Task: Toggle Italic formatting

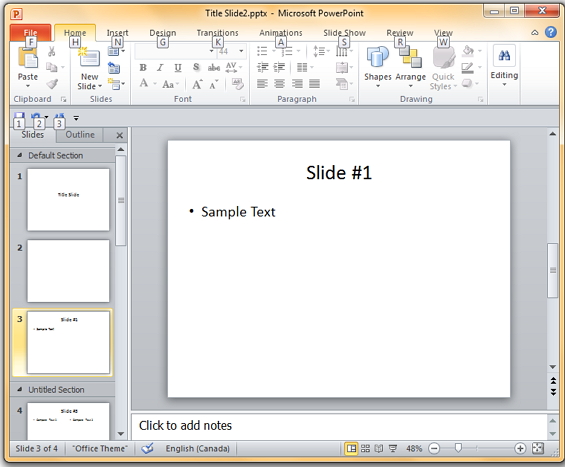Action: tap(160, 68)
